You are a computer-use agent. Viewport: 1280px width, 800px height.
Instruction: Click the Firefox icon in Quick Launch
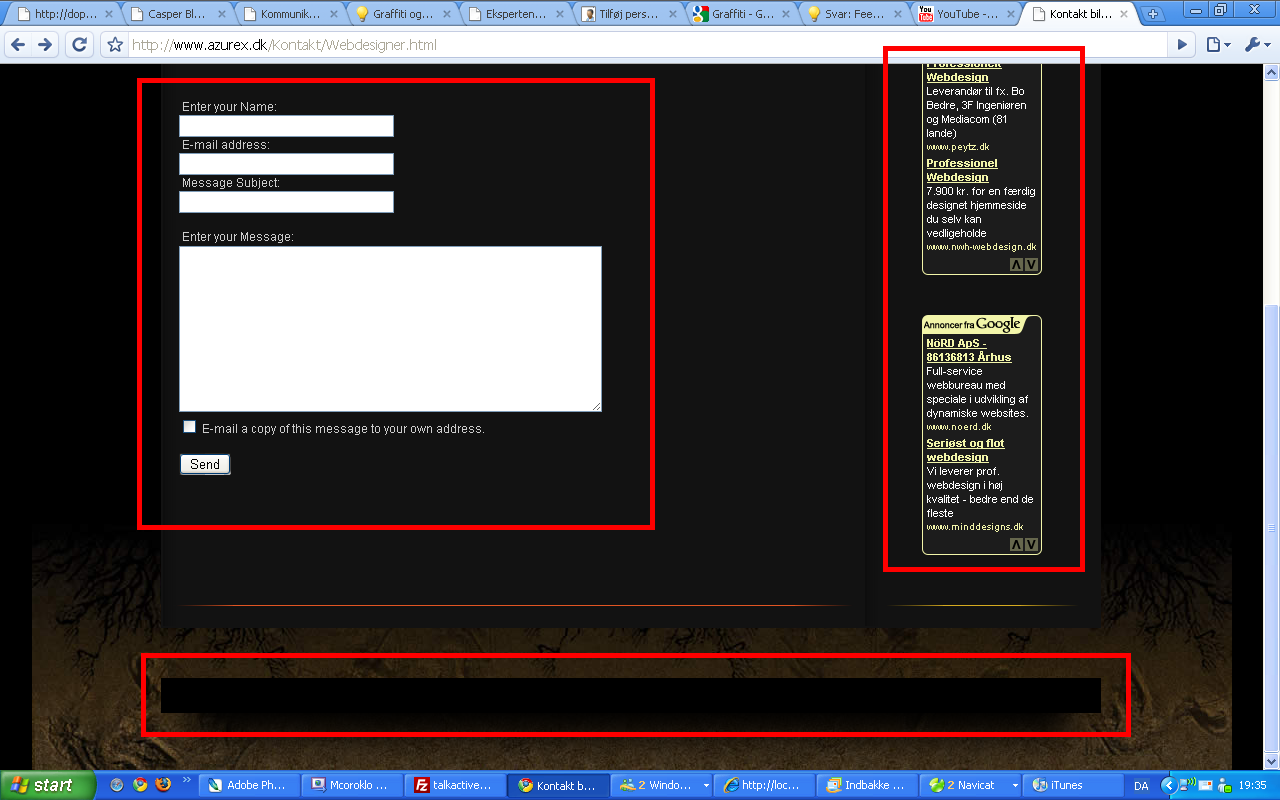pos(163,785)
